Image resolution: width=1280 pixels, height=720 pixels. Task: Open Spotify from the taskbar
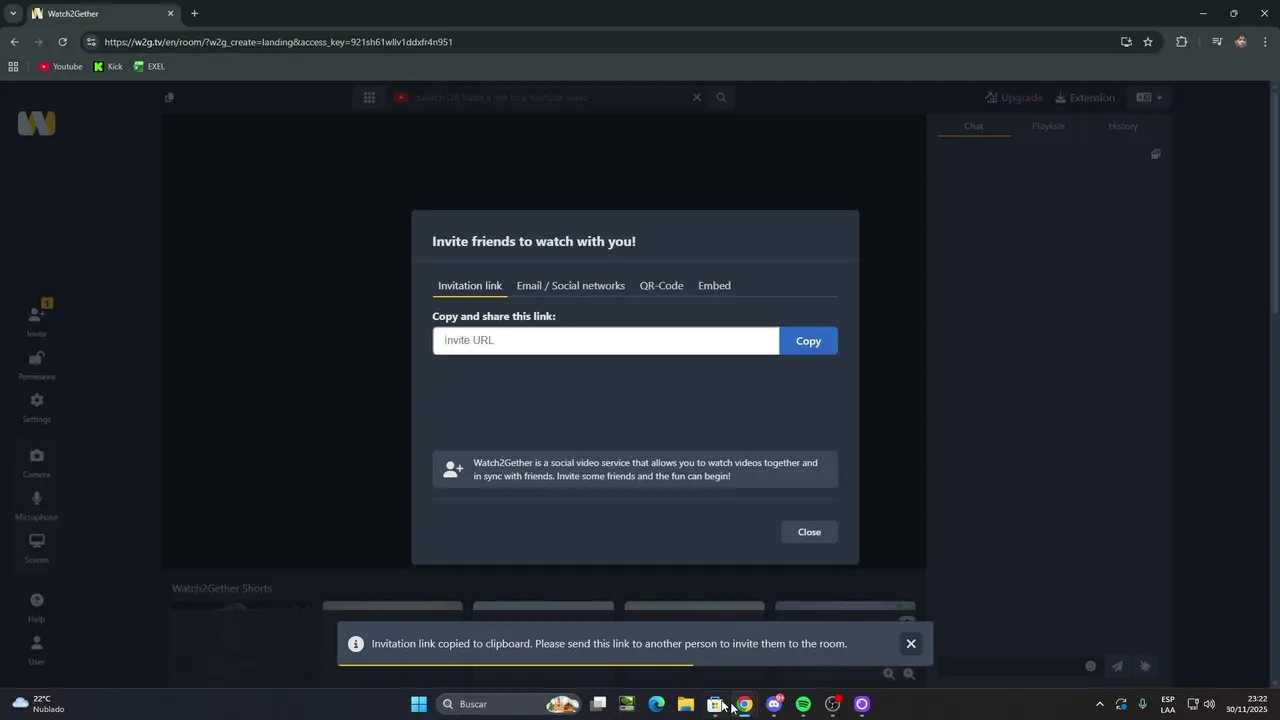[803, 704]
